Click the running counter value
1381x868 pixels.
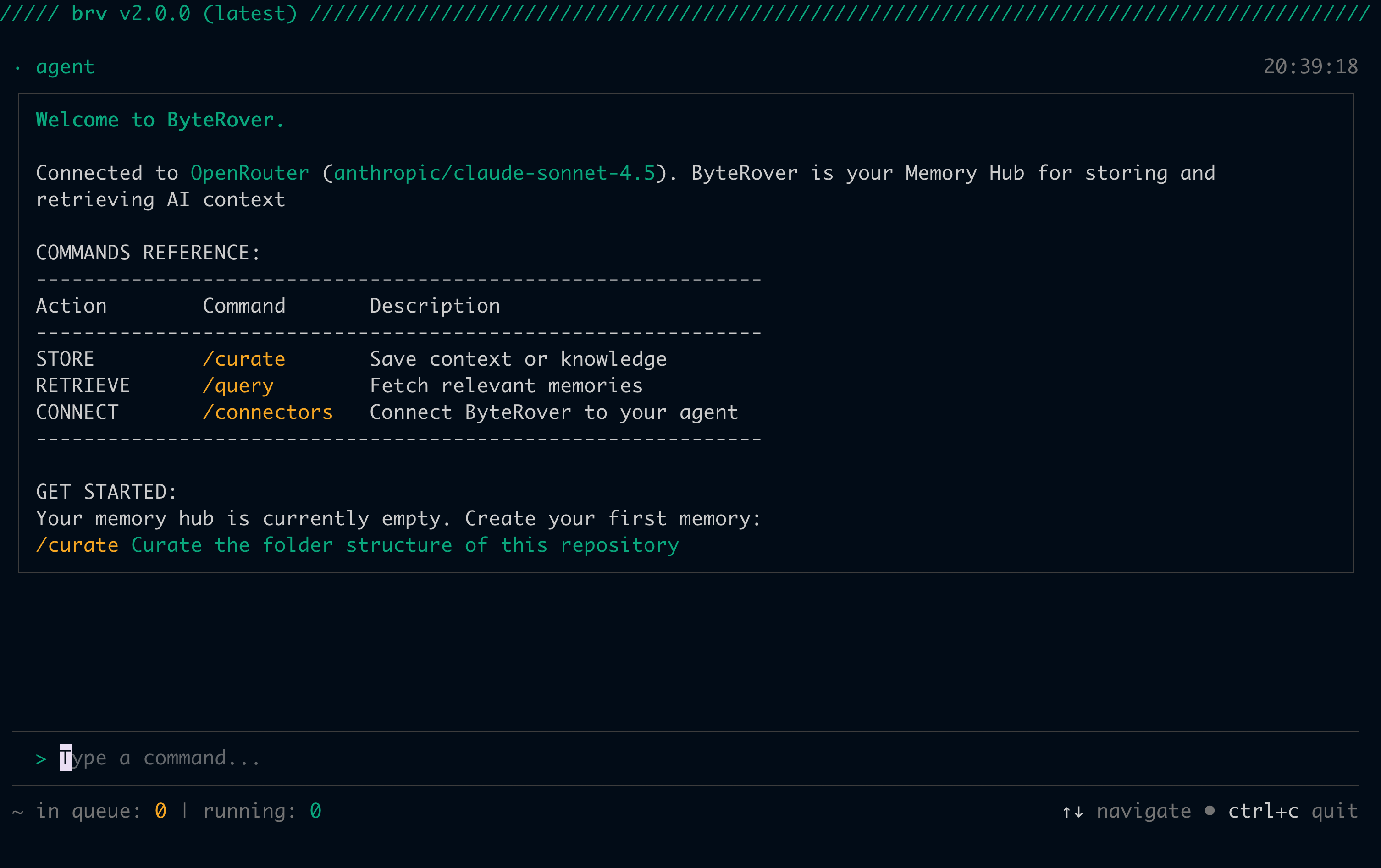pos(315,811)
